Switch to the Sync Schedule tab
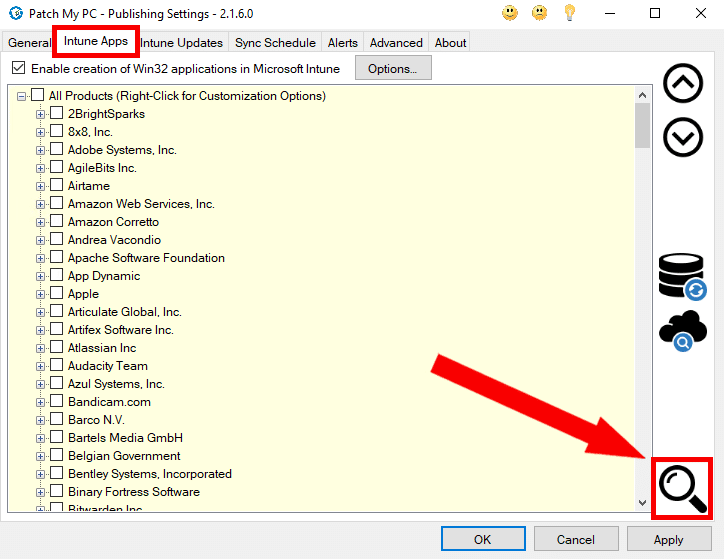The height and width of the screenshot is (559, 724). pyautogui.click(x=275, y=43)
